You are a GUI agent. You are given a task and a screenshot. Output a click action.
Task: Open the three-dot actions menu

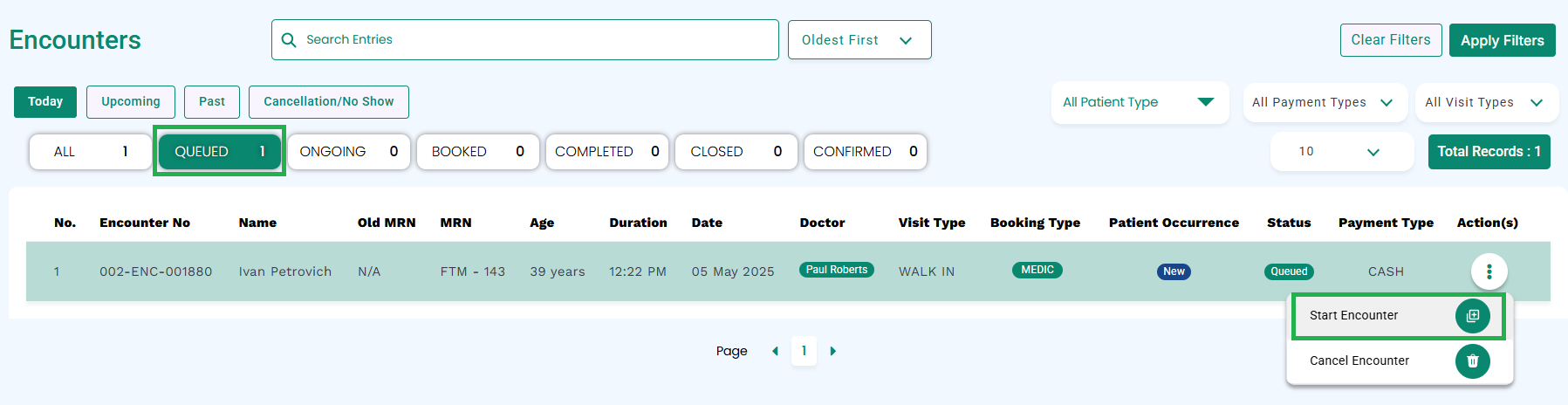click(1489, 271)
